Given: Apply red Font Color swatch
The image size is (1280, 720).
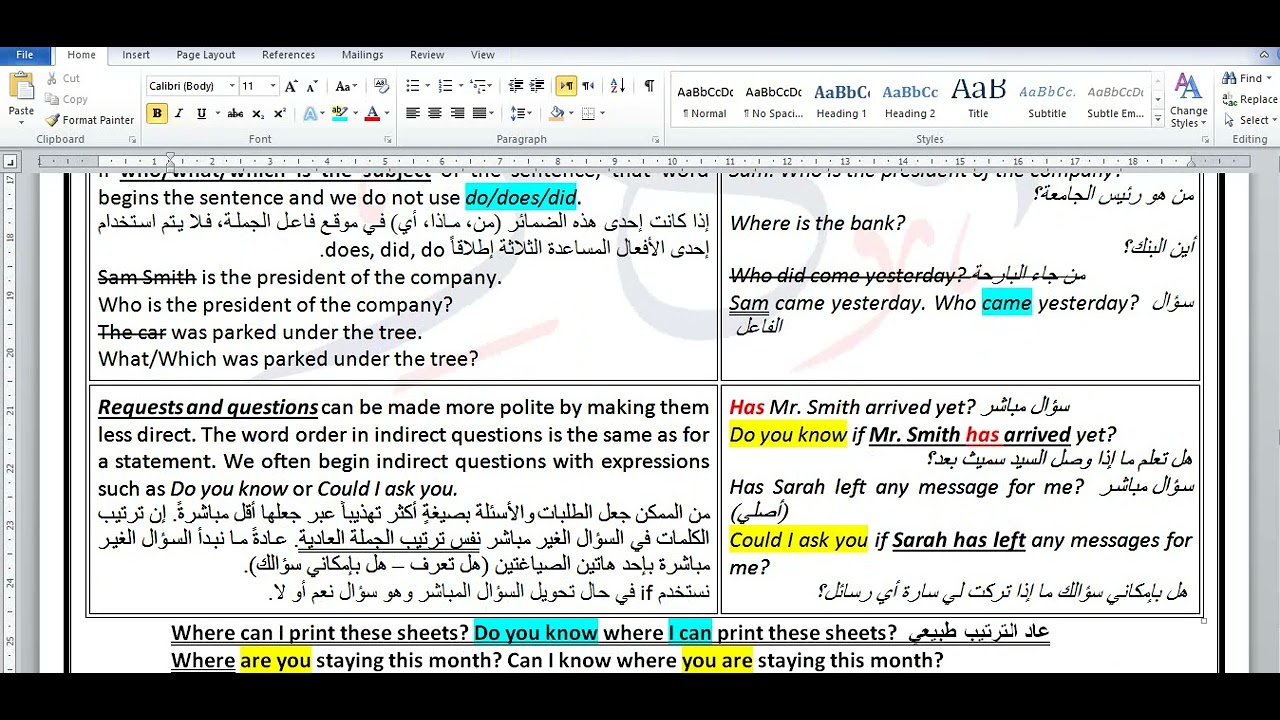Looking at the screenshot, I should (372, 113).
